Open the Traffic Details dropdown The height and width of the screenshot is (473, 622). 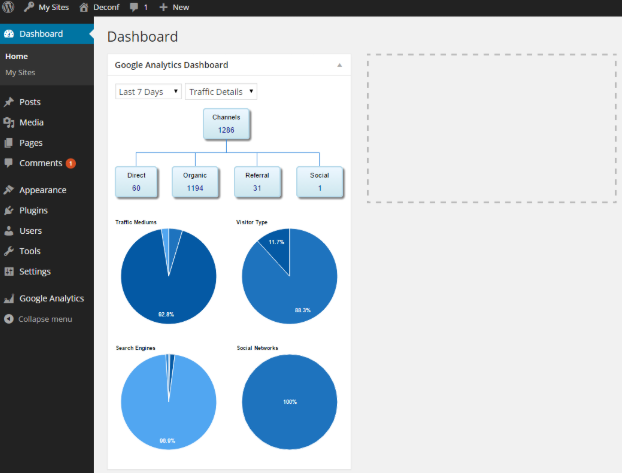point(221,92)
